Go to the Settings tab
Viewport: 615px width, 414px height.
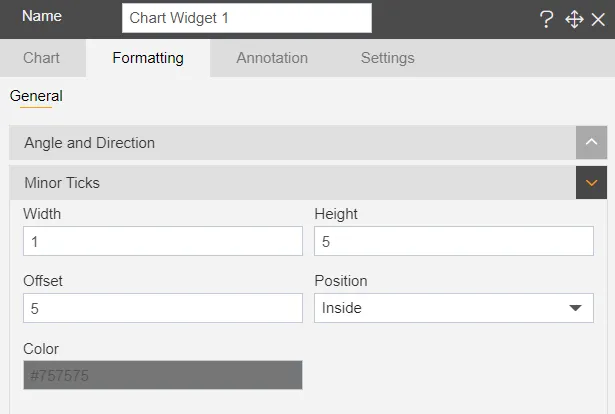387,58
